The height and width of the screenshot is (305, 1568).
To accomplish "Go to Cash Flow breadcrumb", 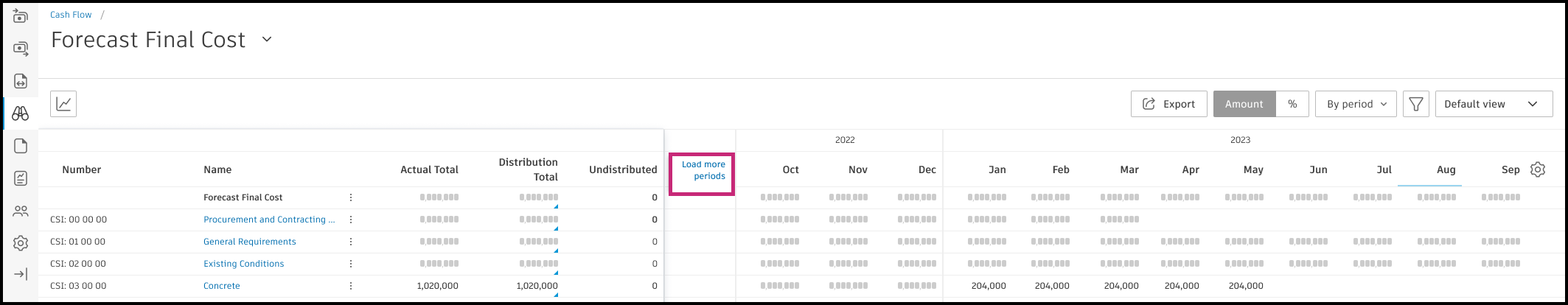I will coord(71,15).
